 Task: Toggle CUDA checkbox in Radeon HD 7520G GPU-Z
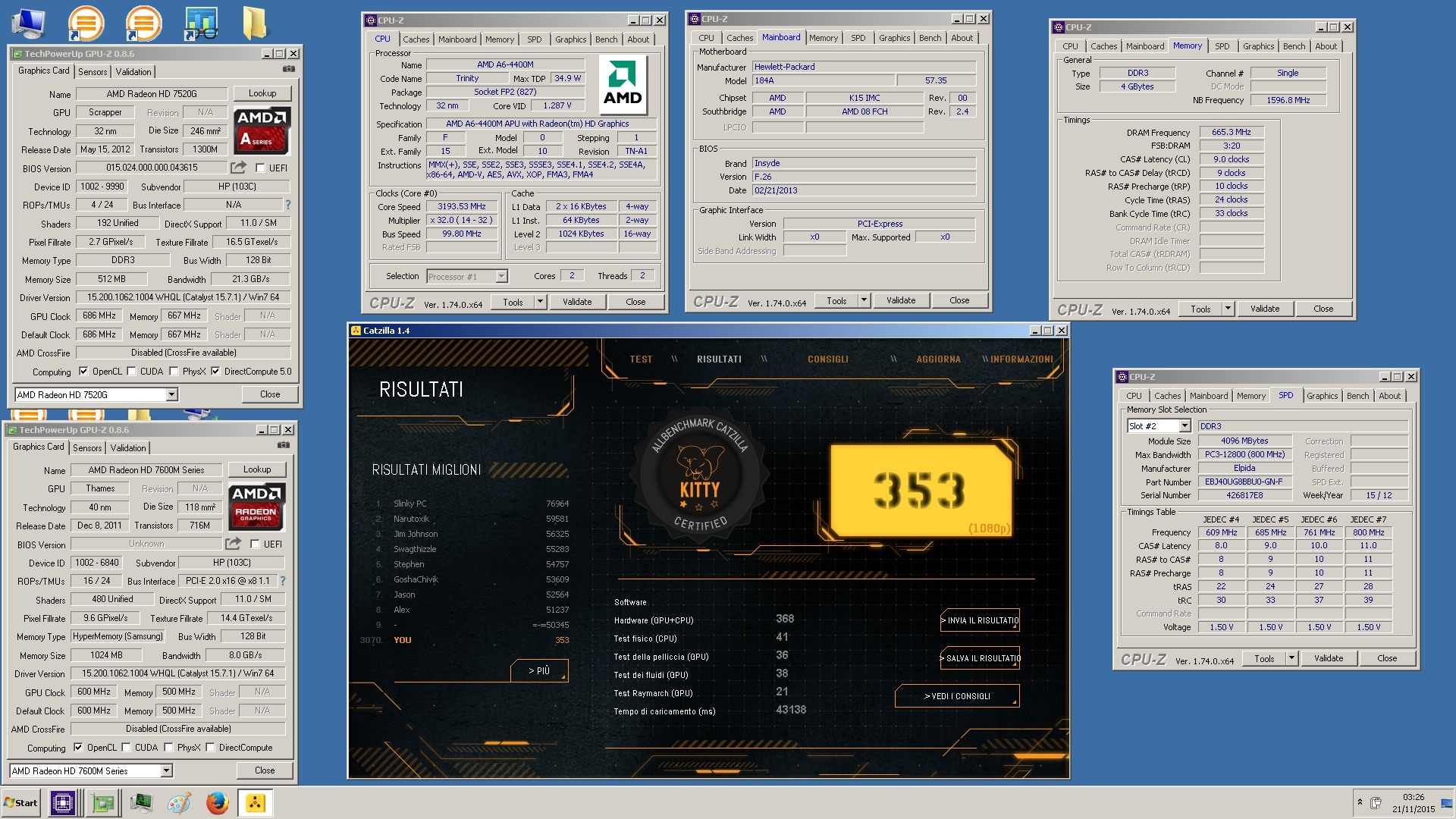131,372
